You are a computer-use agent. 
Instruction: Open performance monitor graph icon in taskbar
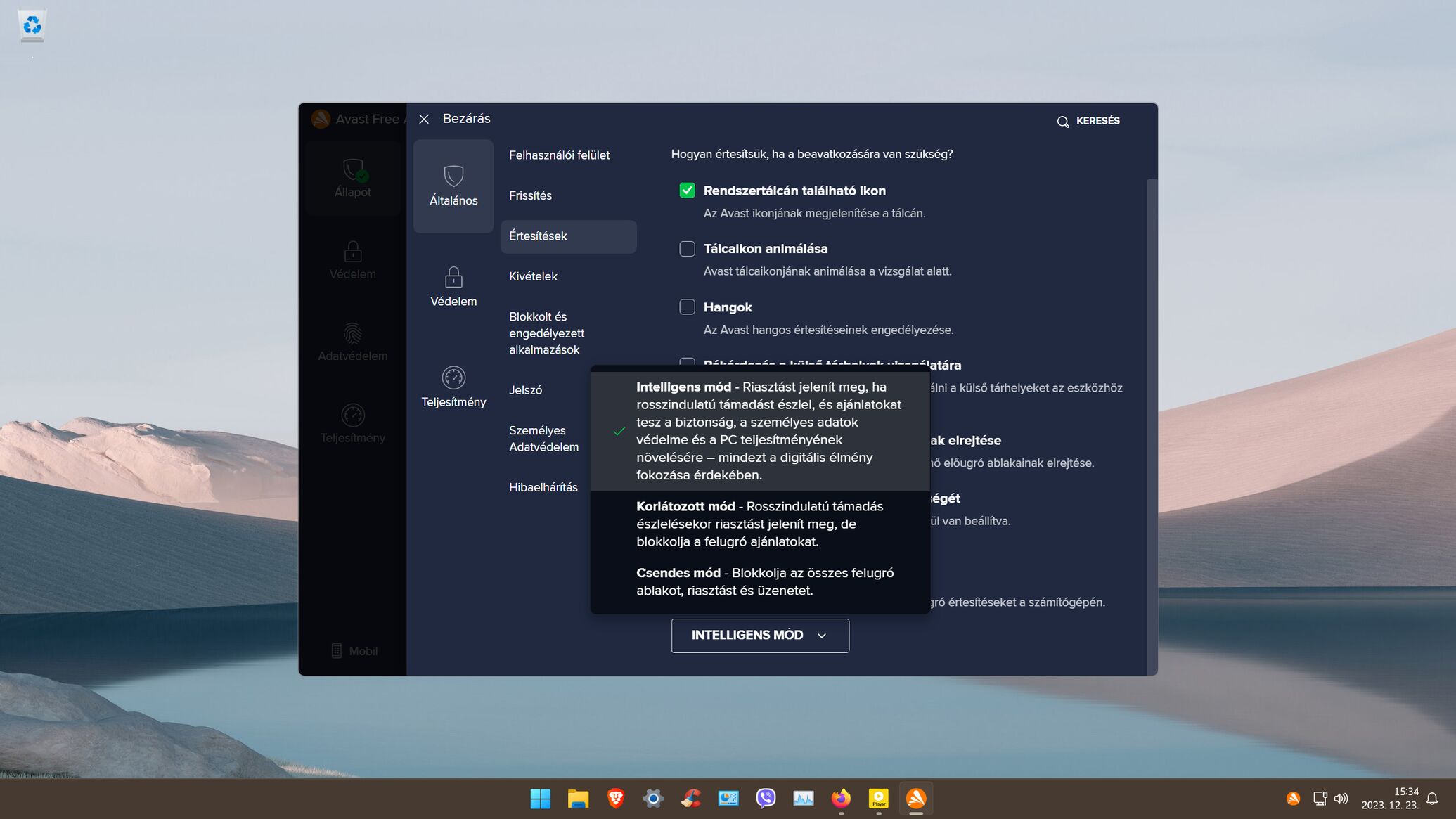point(804,799)
